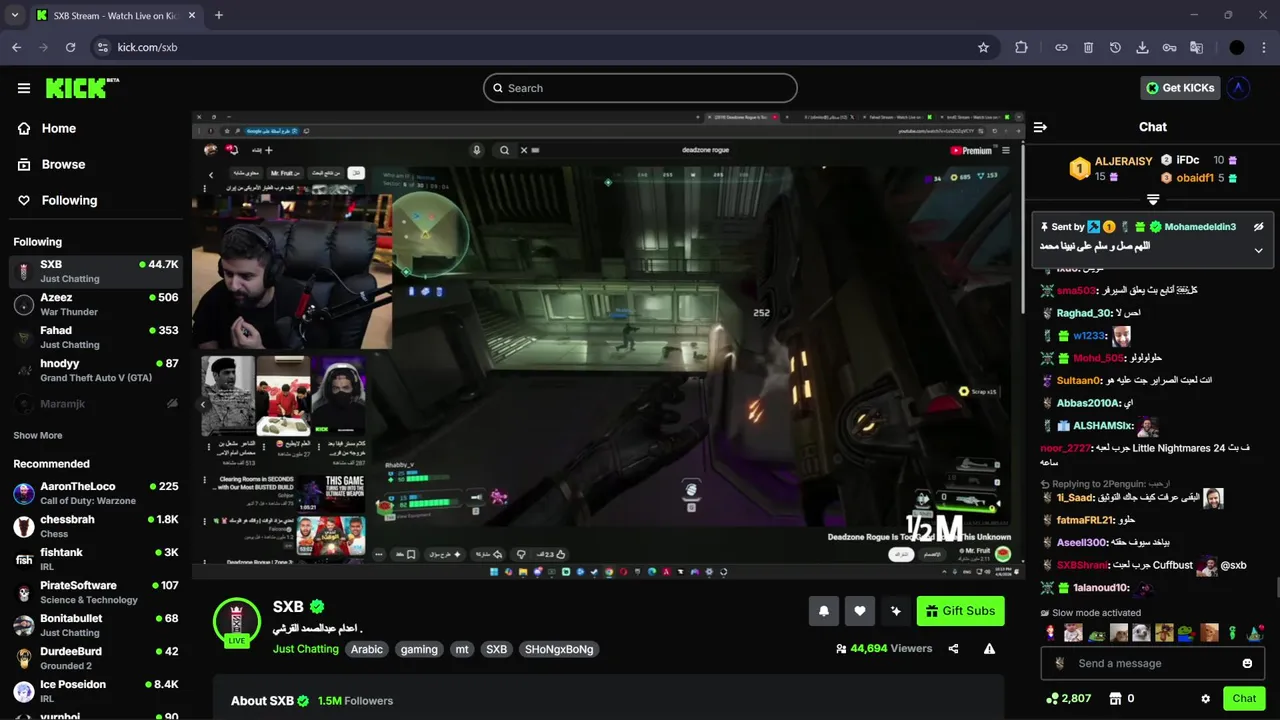1280x720 pixels.
Task: Click the ALJERAISY top gifter name
Action: 1123,161
